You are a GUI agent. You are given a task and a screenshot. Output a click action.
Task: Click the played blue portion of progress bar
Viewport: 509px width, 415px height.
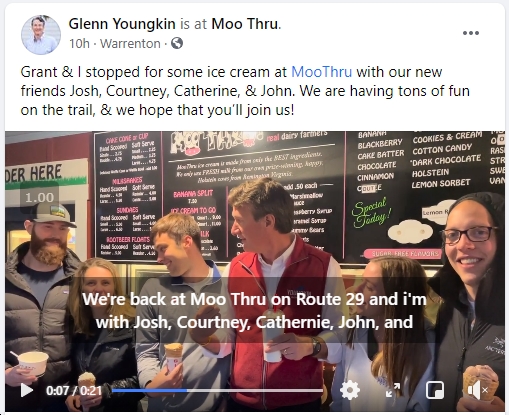tap(149, 390)
